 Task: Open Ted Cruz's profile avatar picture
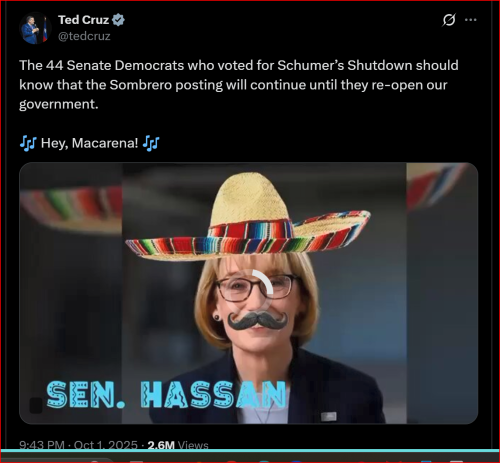(x=35, y=28)
